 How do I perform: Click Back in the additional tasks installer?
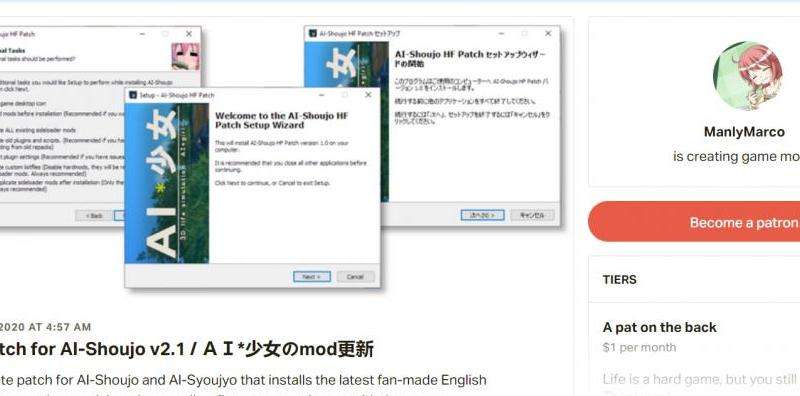pos(94,216)
